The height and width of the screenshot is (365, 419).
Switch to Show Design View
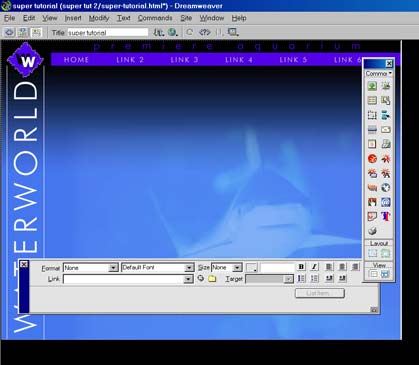click(x=36, y=32)
